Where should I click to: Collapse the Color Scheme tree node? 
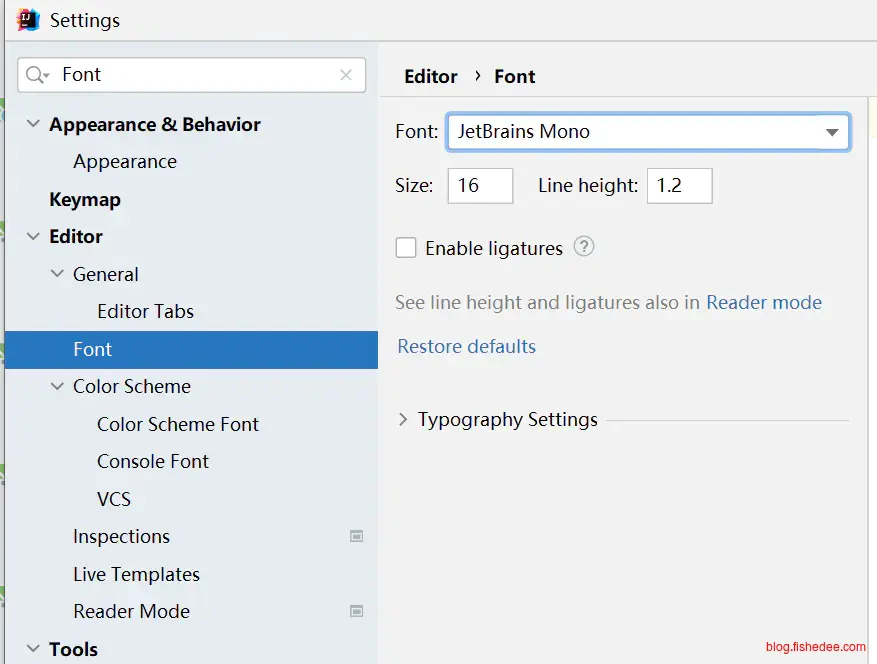tap(57, 386)
